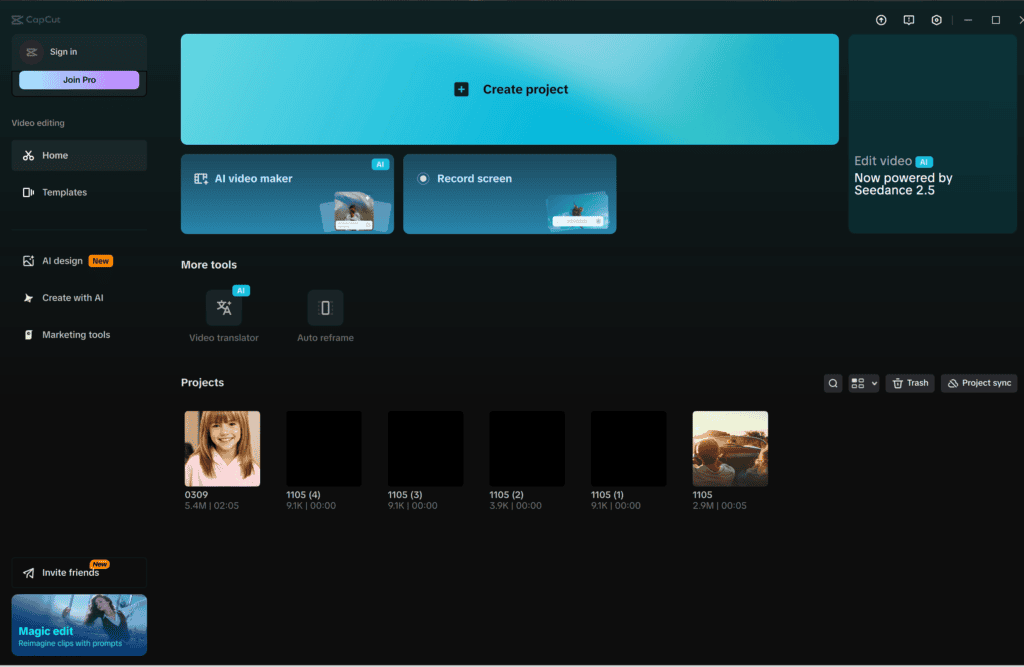Viewport: 1024px width, 667px height.
Task: Open the Edit video AI promo panel
Action: coord(932,133)
